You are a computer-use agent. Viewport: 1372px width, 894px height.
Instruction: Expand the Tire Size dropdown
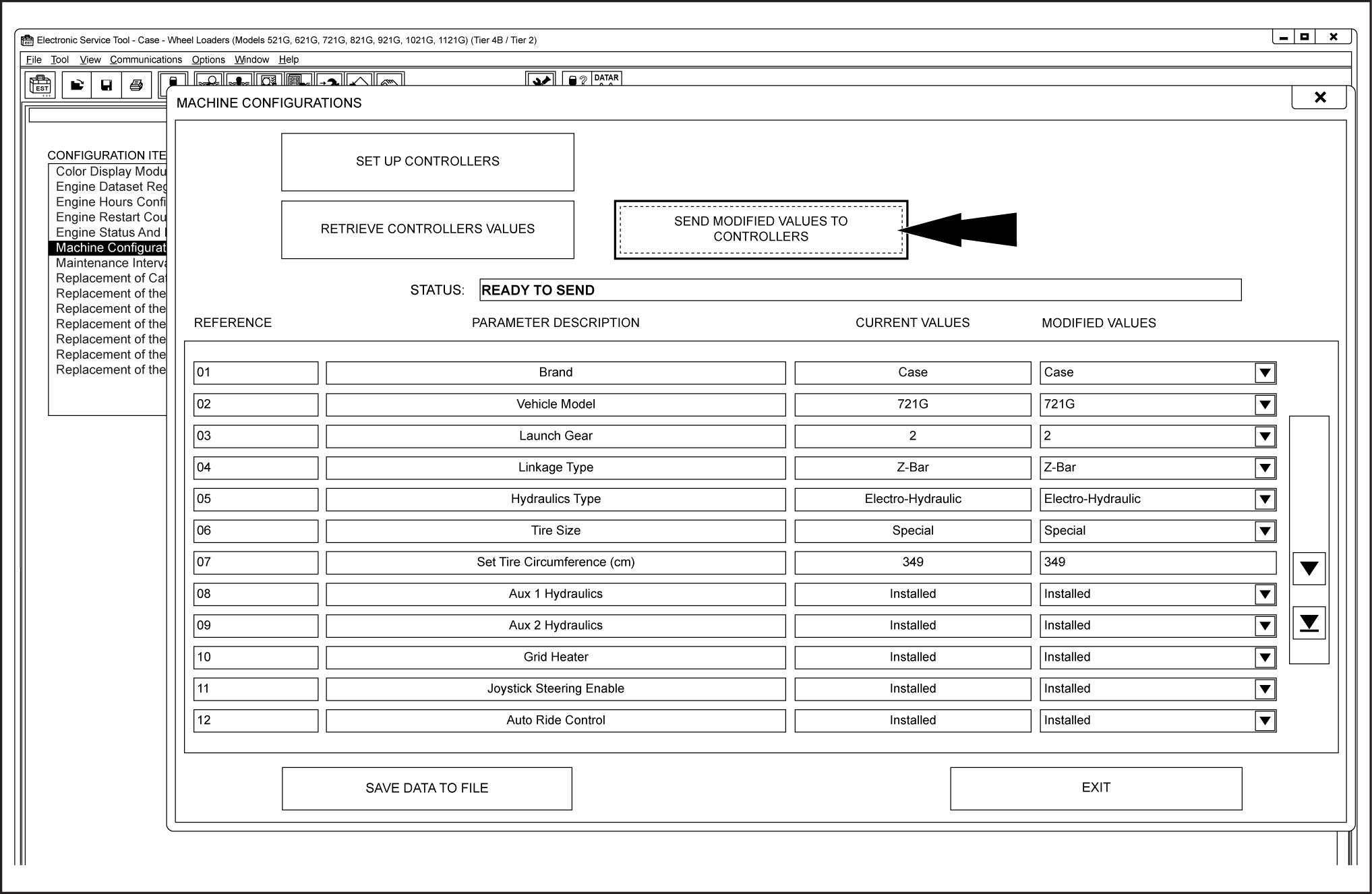(1265, 531)
